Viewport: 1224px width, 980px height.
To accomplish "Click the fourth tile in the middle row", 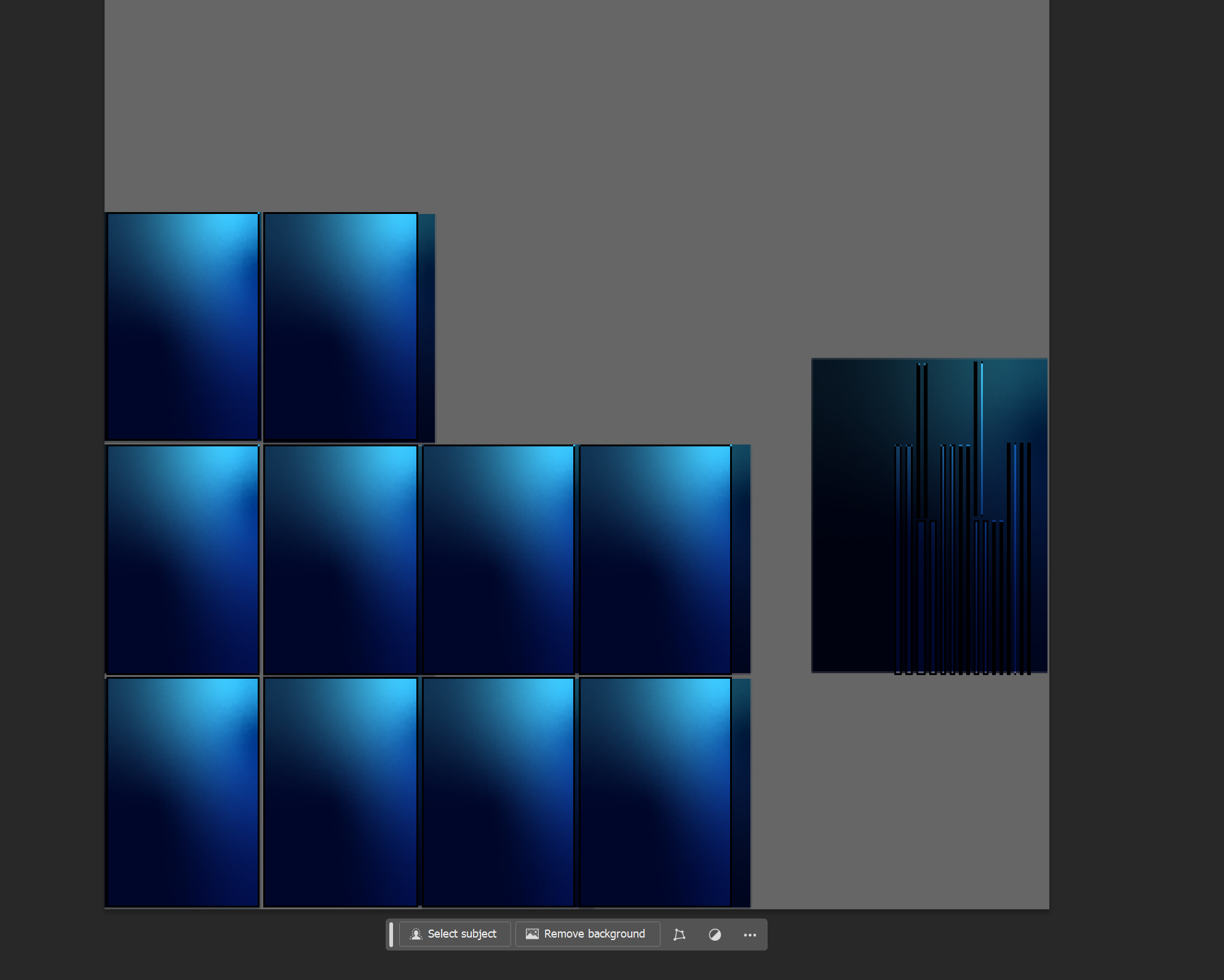I will [655, 559].
